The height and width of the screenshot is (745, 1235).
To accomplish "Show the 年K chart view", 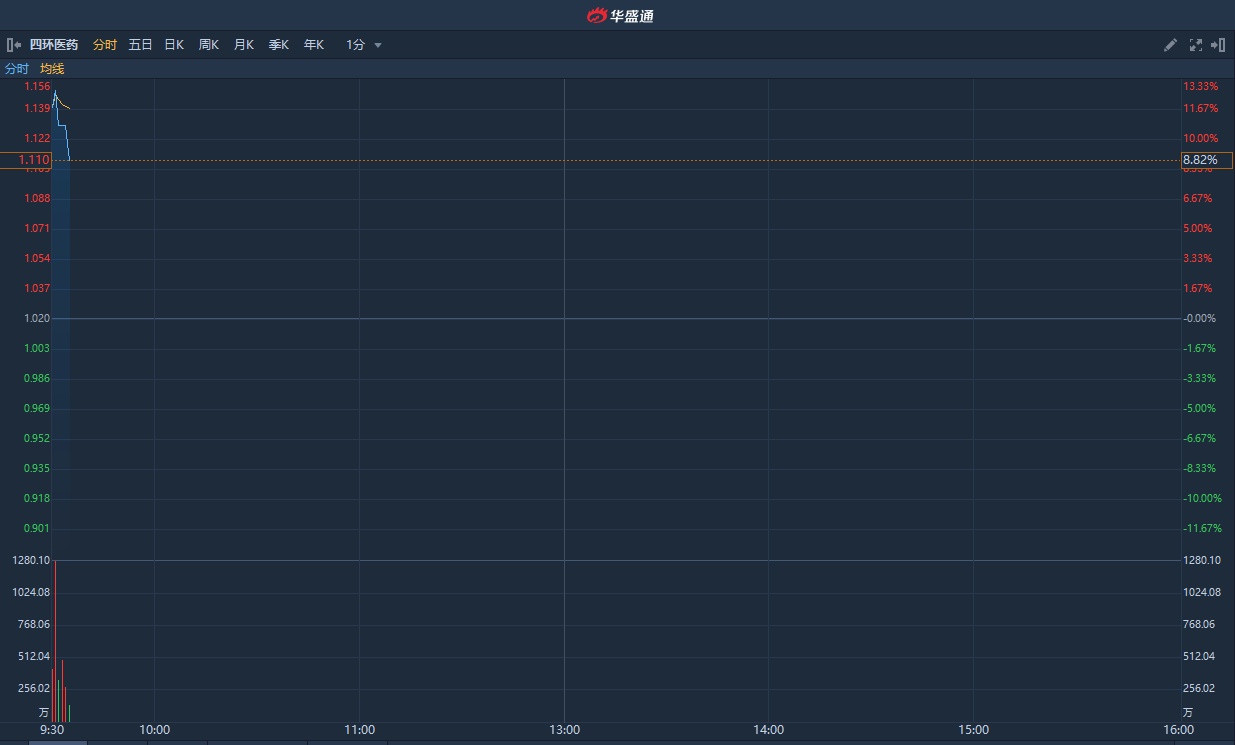I will point(314,45).
